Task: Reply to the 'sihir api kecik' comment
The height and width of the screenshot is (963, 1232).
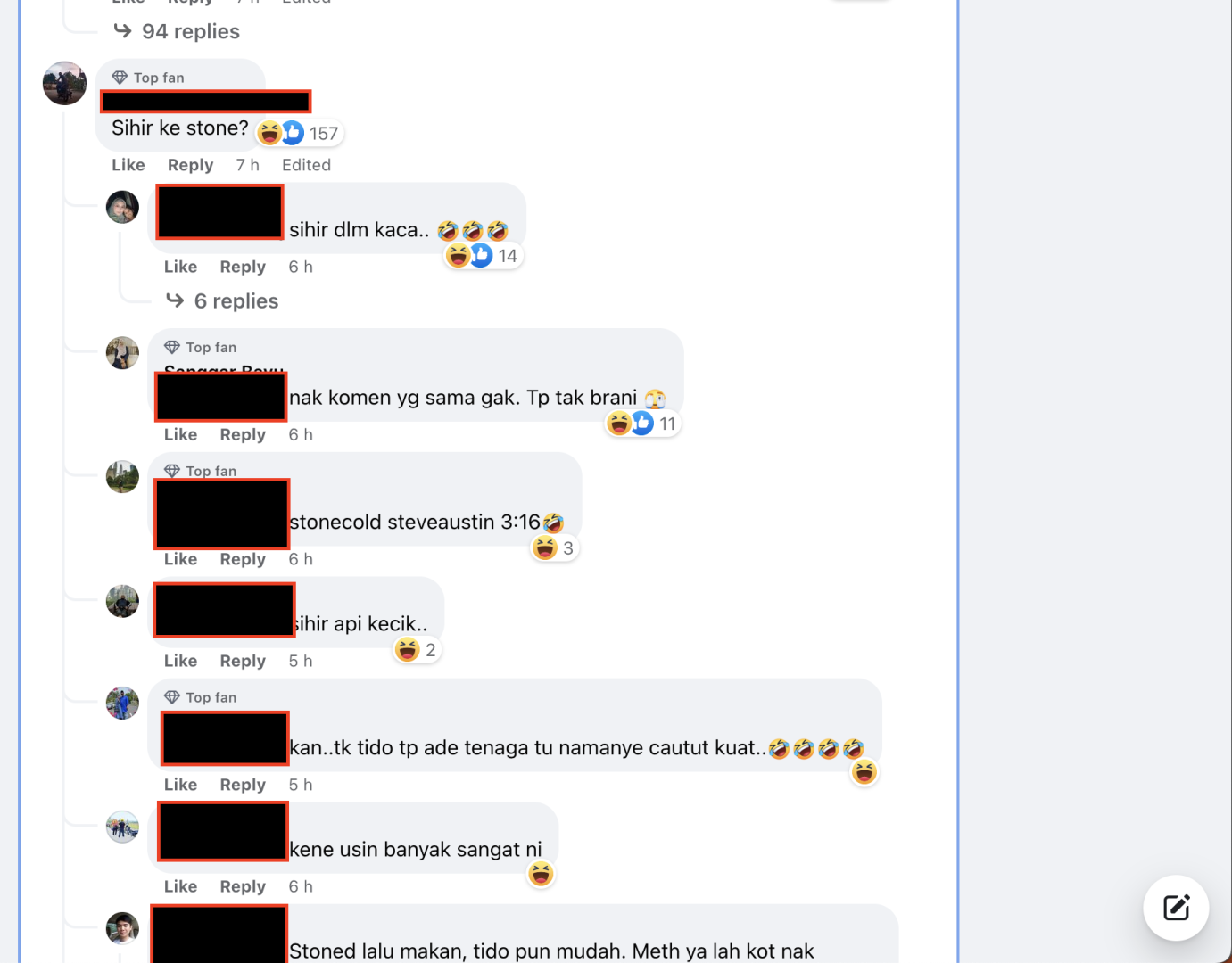Action: [243, 661]
